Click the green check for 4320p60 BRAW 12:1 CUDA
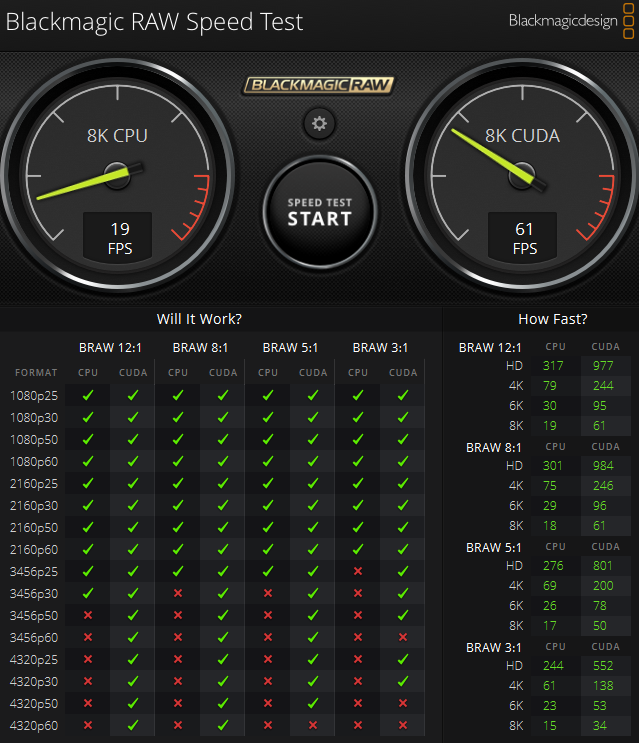639x743 pixels. tap(133, 725)
